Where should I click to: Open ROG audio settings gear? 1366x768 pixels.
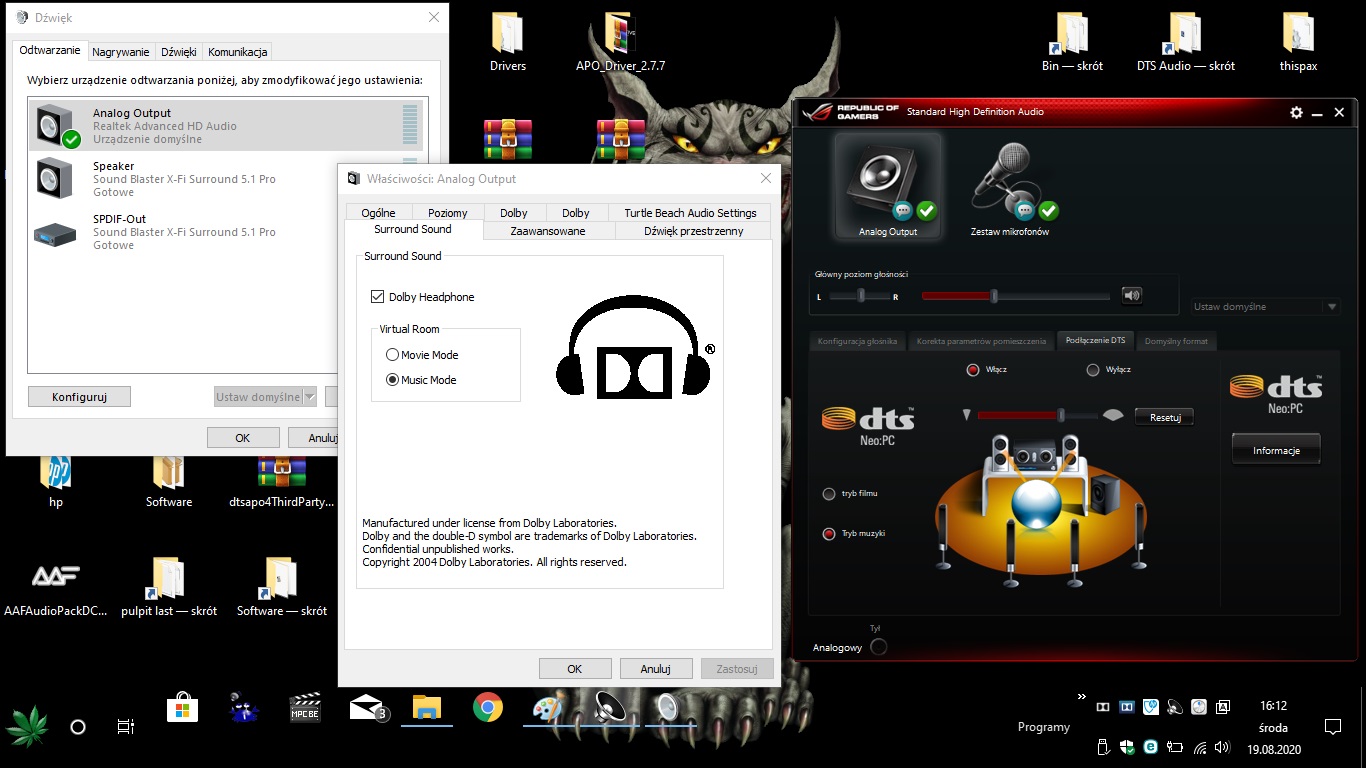pyautogui.click(x=1297, y=113)
